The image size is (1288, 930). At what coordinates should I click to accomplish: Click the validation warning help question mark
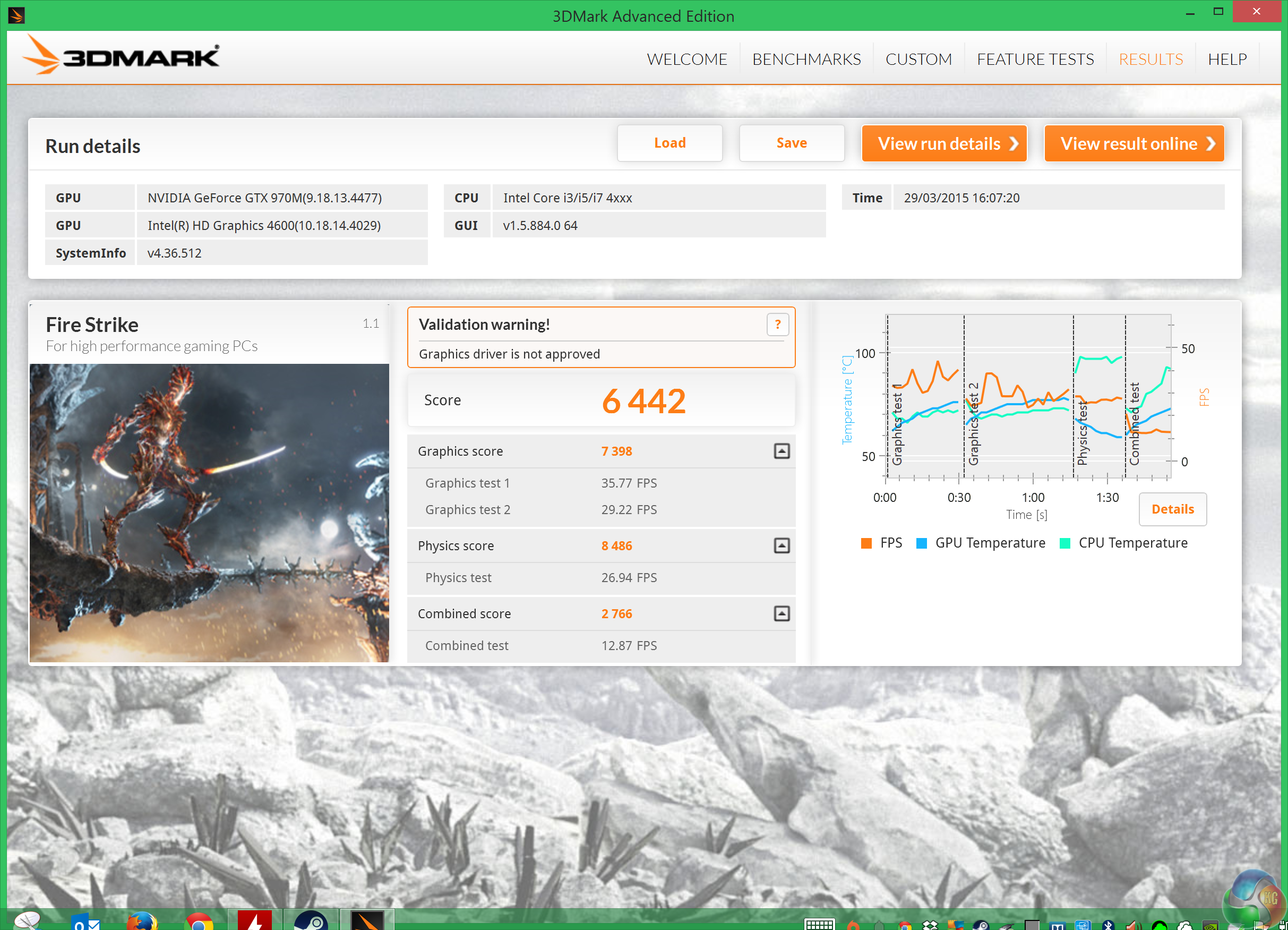click(x=777, y=325)
